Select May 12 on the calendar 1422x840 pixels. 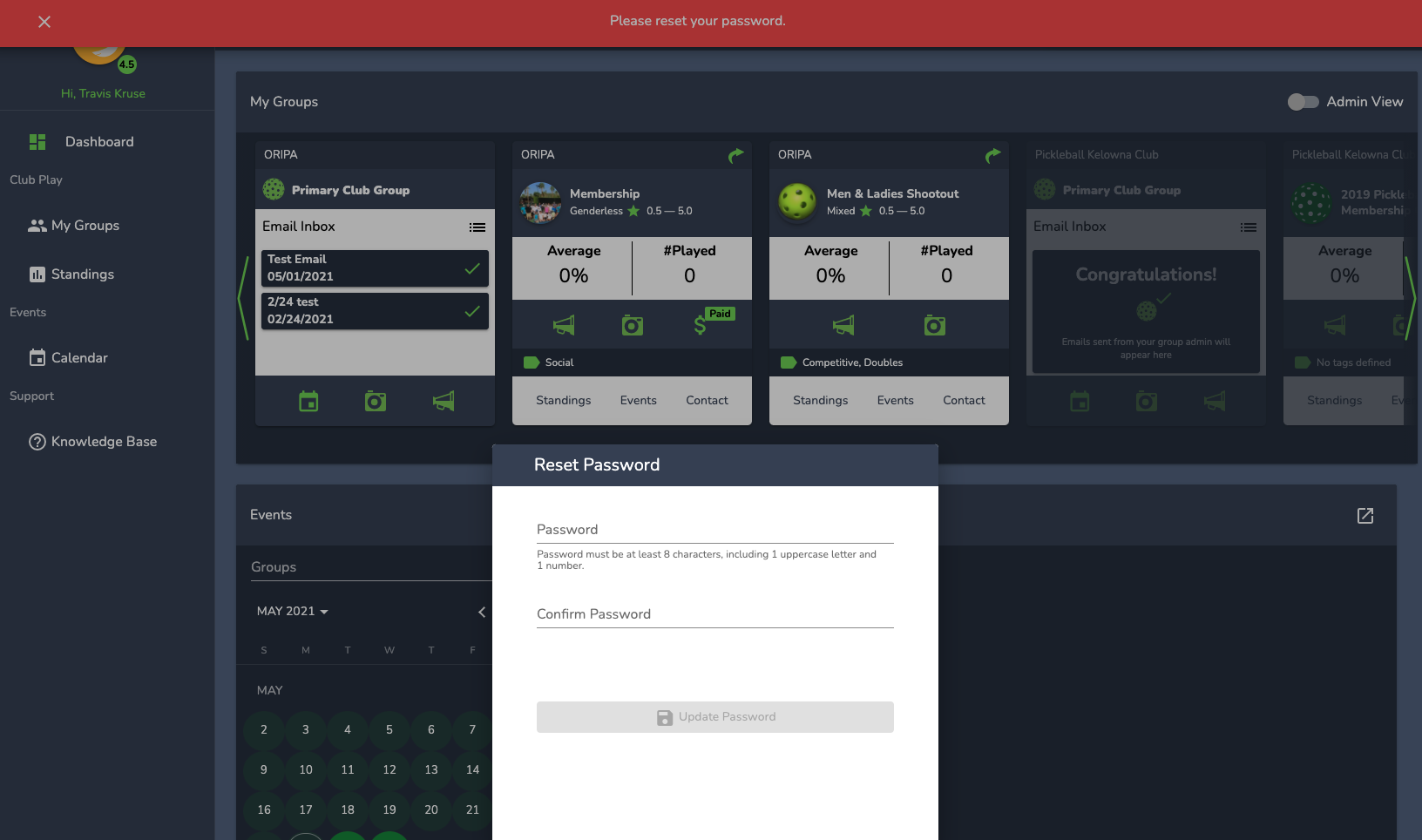[389, 770]
